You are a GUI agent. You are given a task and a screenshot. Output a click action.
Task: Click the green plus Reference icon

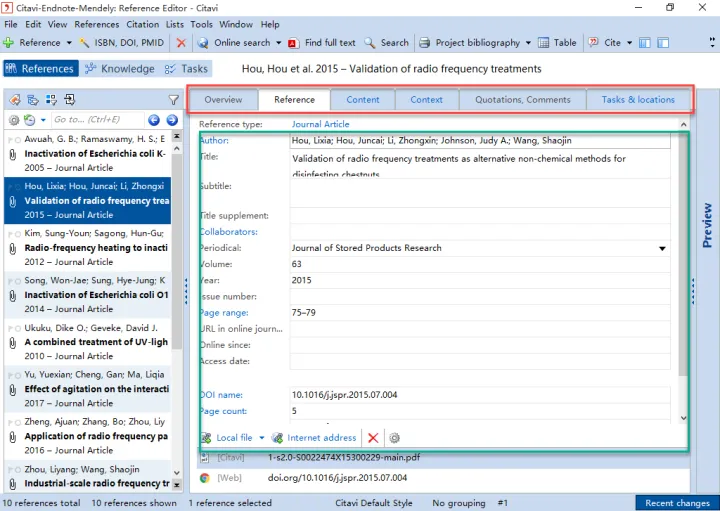[x=8, y=43]
